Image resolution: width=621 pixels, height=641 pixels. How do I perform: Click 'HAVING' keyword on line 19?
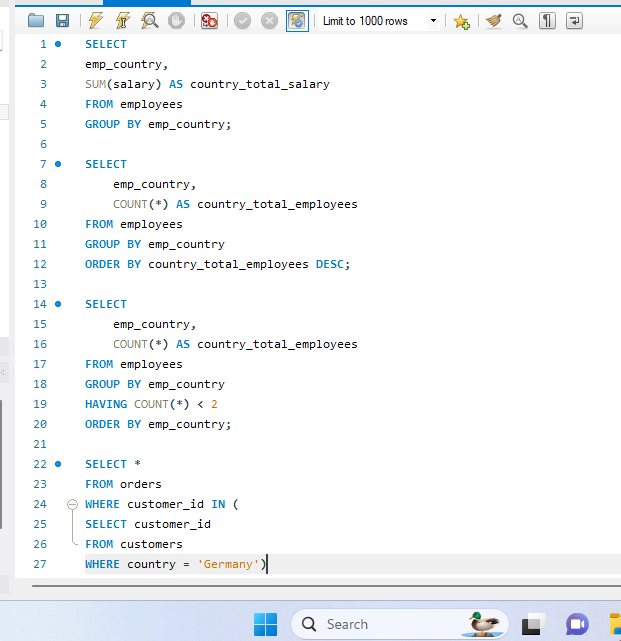[106, 404]
